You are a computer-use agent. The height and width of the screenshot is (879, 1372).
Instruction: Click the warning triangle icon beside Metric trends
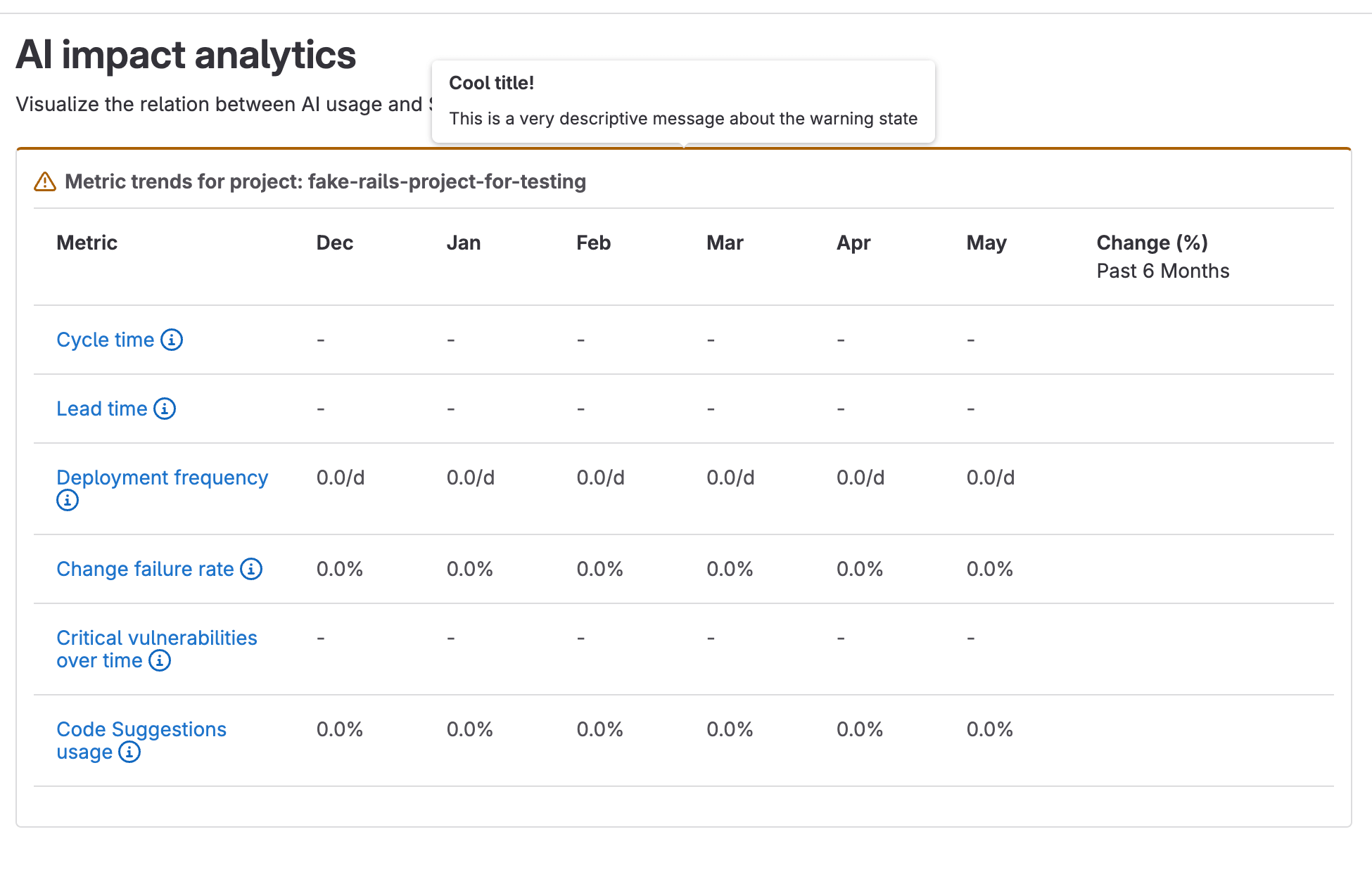[x=45, y=182]
